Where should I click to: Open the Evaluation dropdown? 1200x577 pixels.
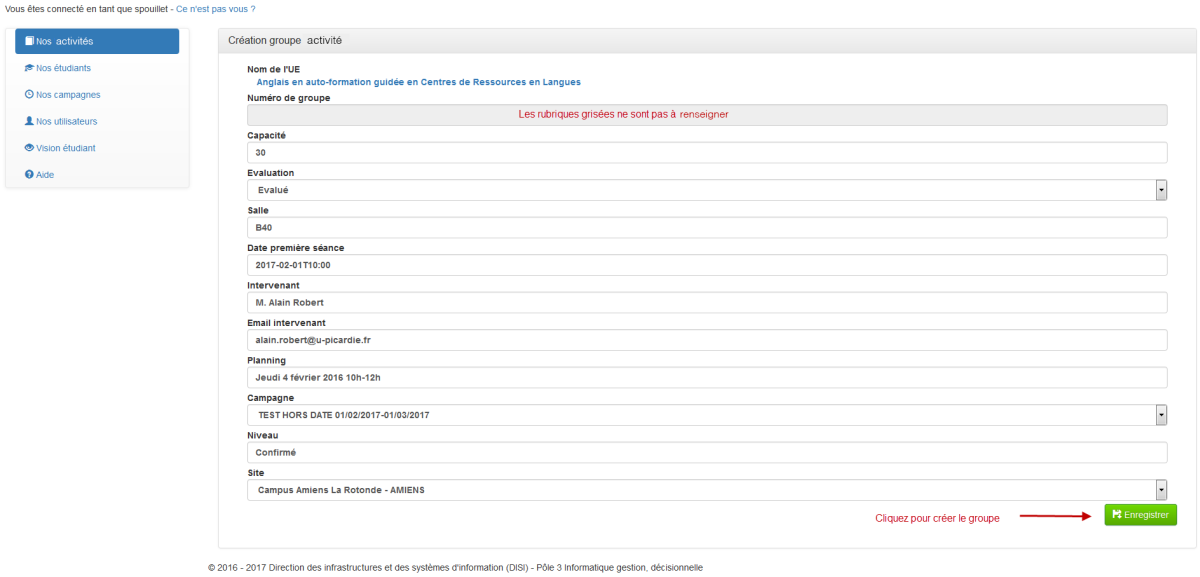[x=706, y=190]
